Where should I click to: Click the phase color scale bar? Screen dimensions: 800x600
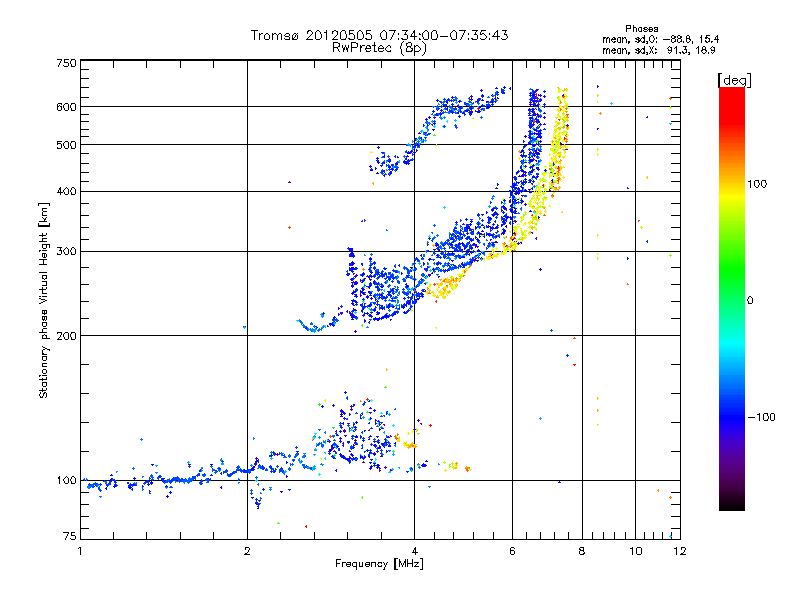tap(732, 299)
